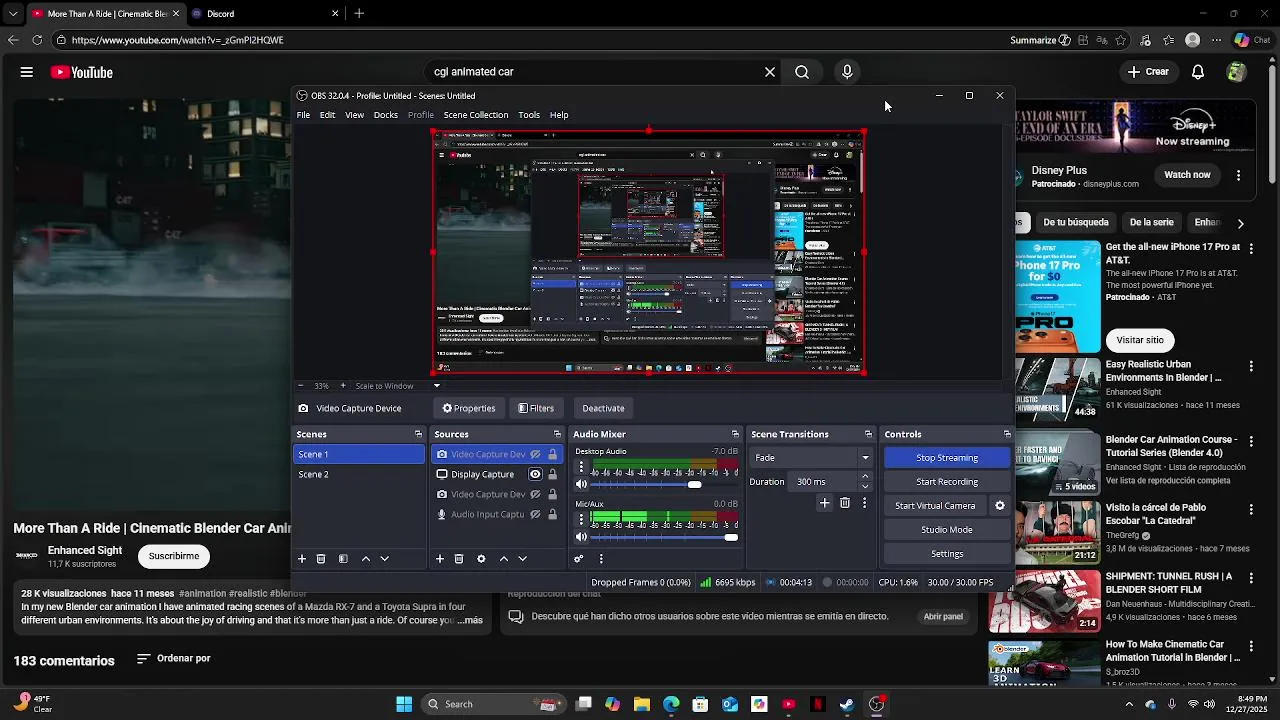1280x720 pixels.
Task: Show the Audio Input Capture source
Action: [535, 514]
